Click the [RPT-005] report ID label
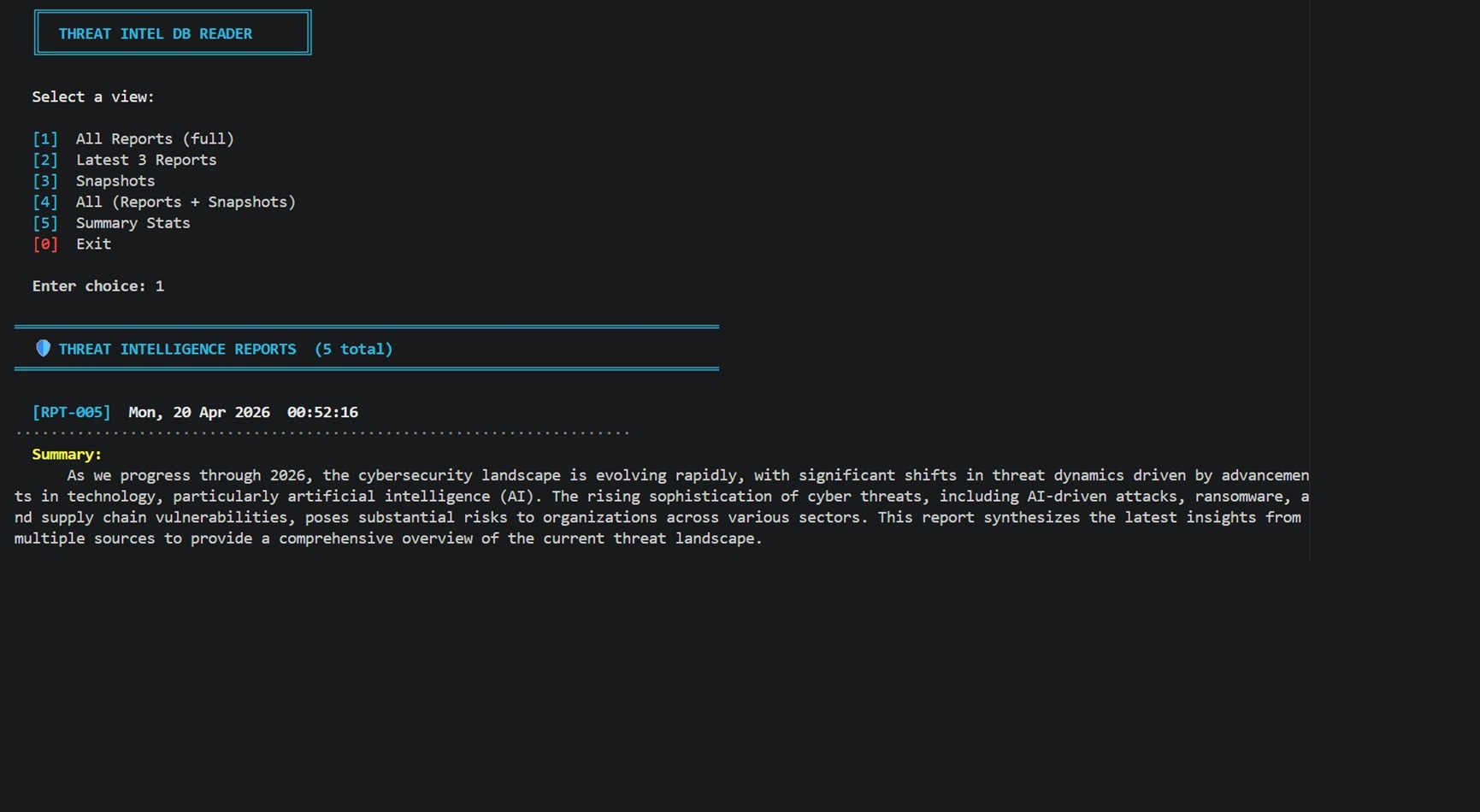This screenshot has width=1480, height=812. coord(71,412)
